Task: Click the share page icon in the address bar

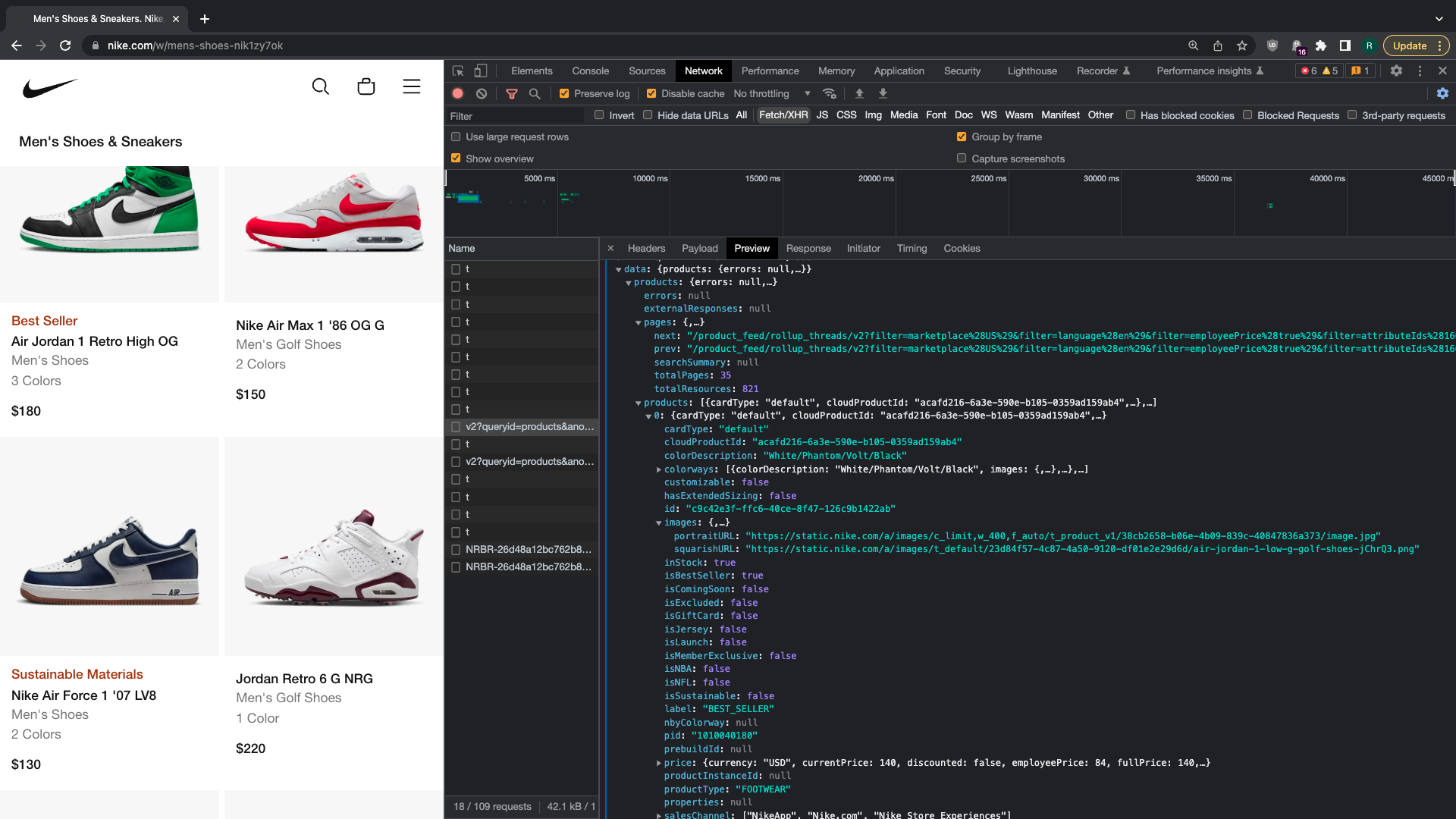Action: pyautogui.click(x=1218, y=45)
